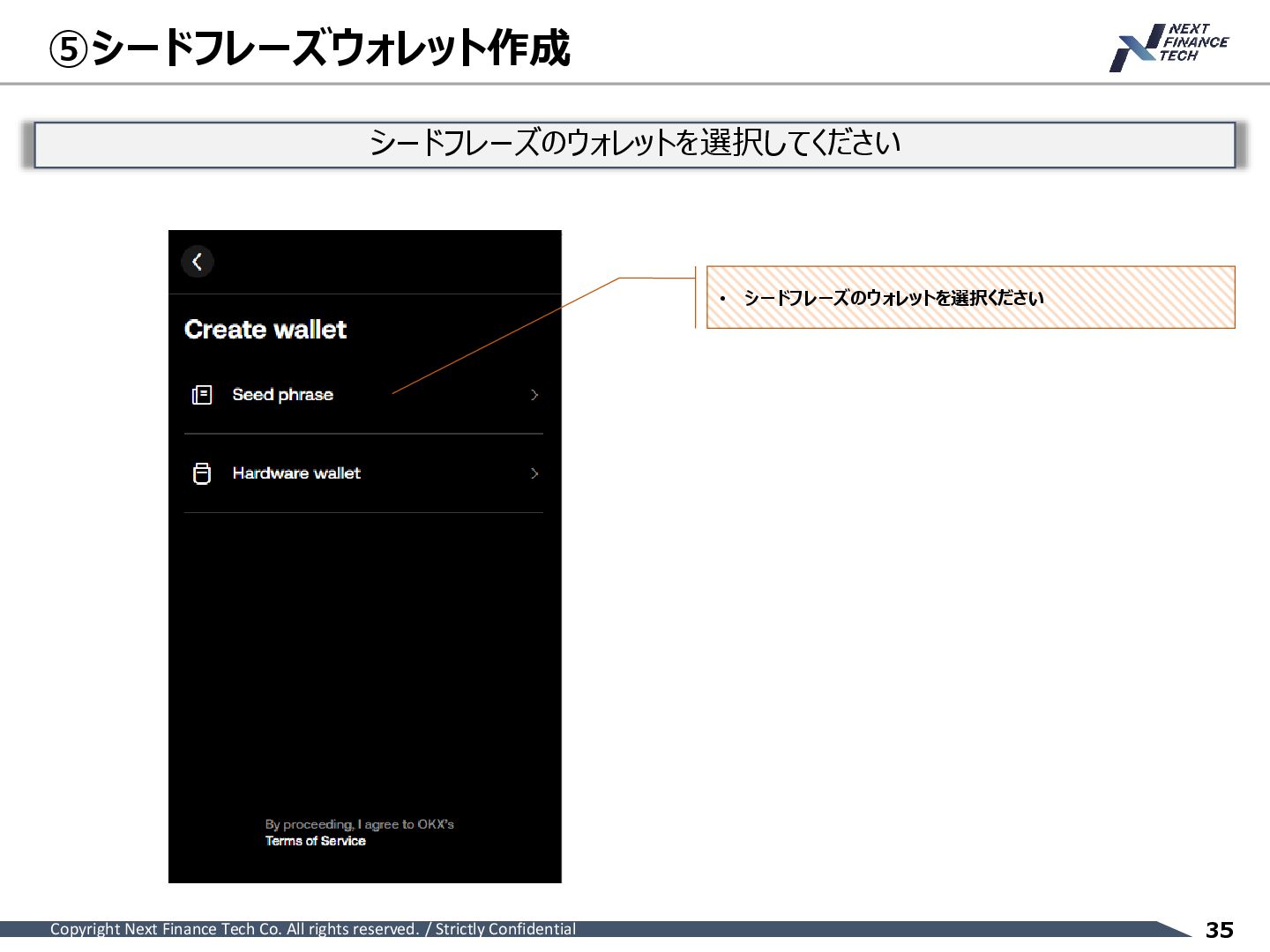
Task: Click the text 'By proceeding, I agree to OKX's'
Action: point(360,824)
